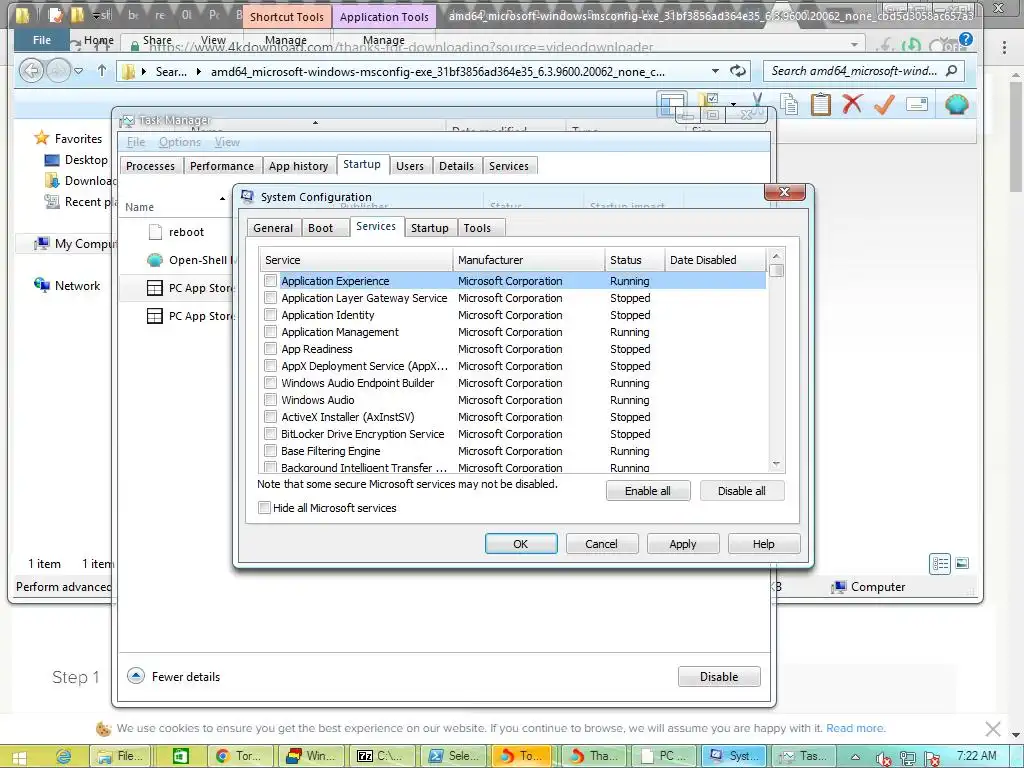The image size is (1024, 768).
Task: Check Application Layer Gateway Service checkbox
Action: pyautogui.click(x=270, y=298)
